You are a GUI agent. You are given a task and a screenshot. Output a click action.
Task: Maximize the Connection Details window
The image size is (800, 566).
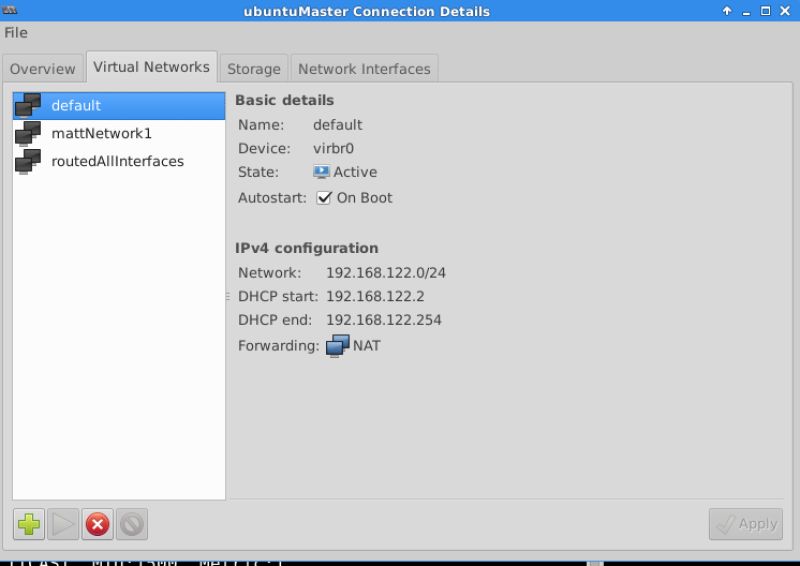point(765,11)
